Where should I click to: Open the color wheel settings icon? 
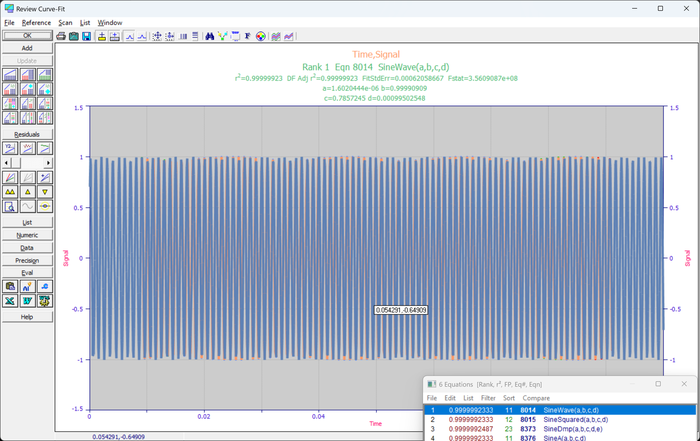pyautogui.click(x=261, y=36)
